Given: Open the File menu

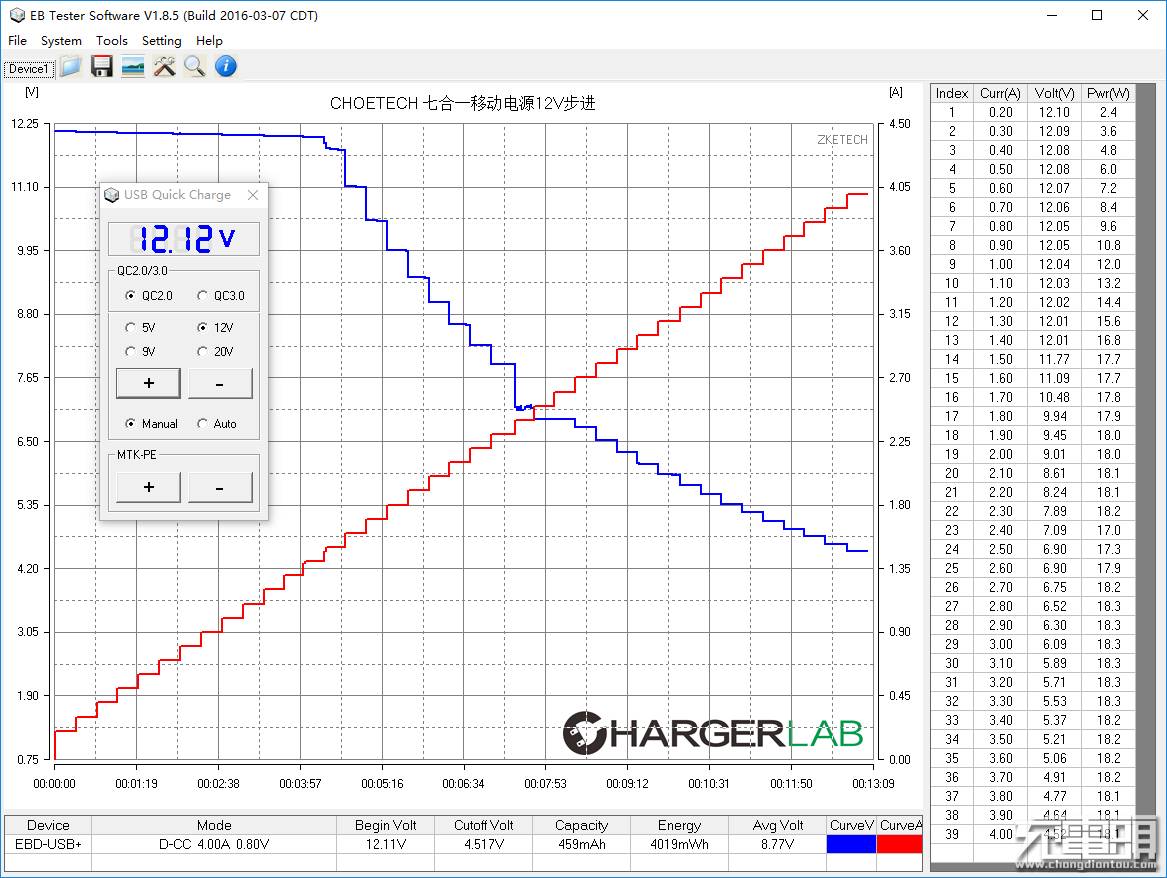Looking at the screenshot, I should (x=17, y=41).
